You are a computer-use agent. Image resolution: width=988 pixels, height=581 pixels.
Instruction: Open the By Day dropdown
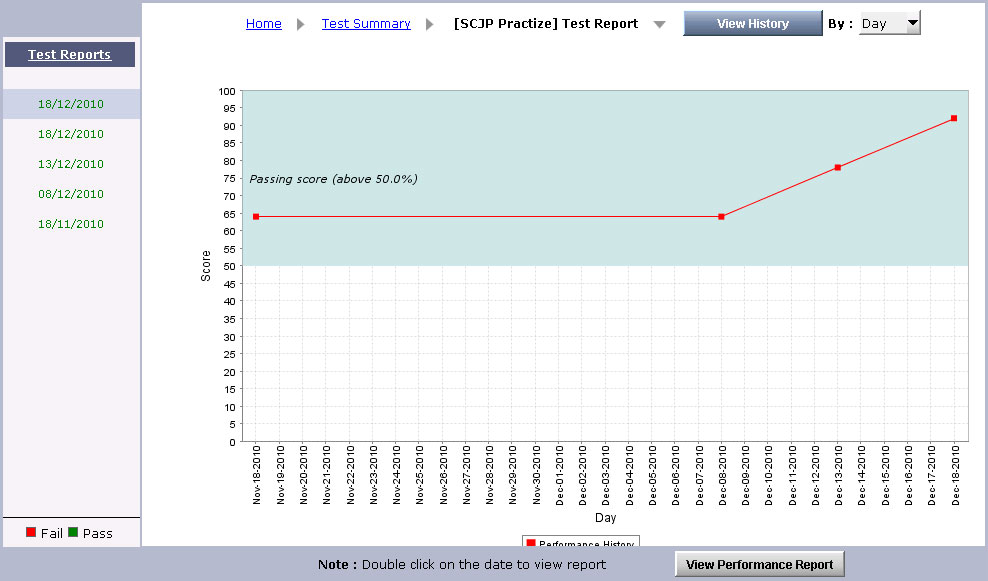889,24
